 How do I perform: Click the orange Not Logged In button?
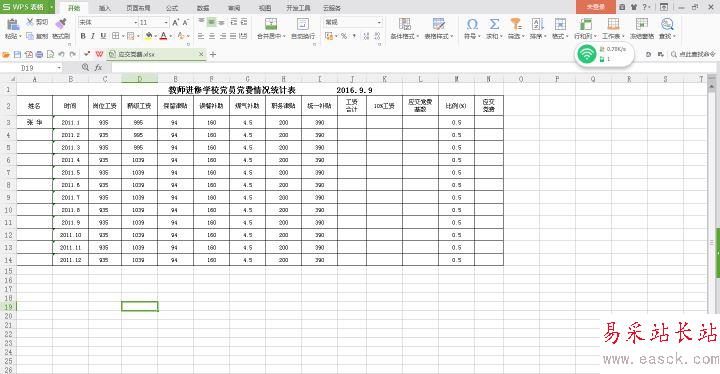tap(596, 7)
